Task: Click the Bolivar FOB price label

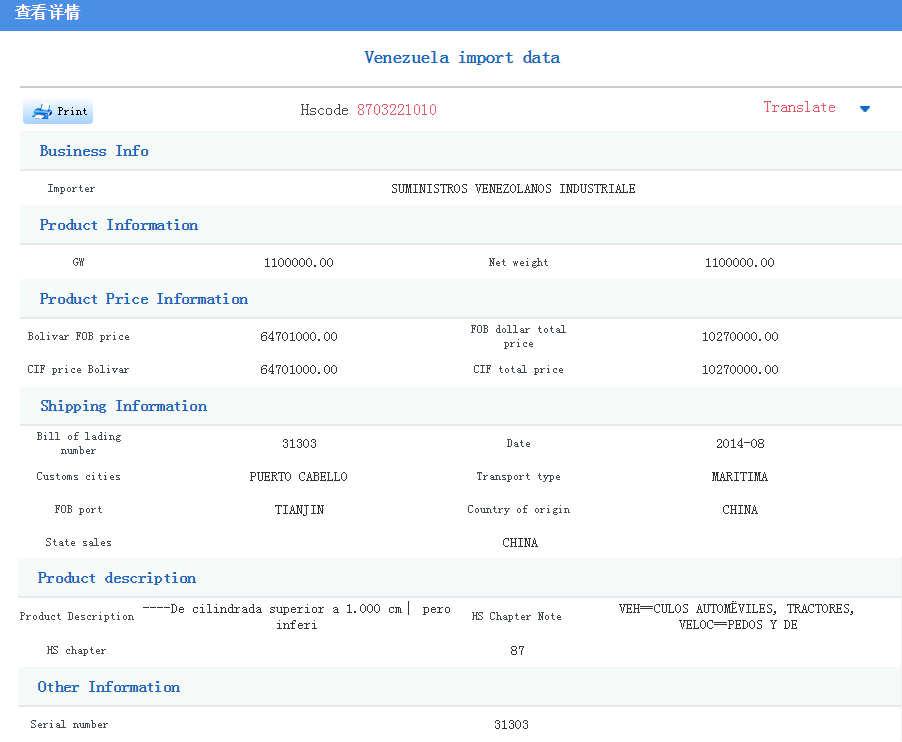Action: [x=78, y=336]
